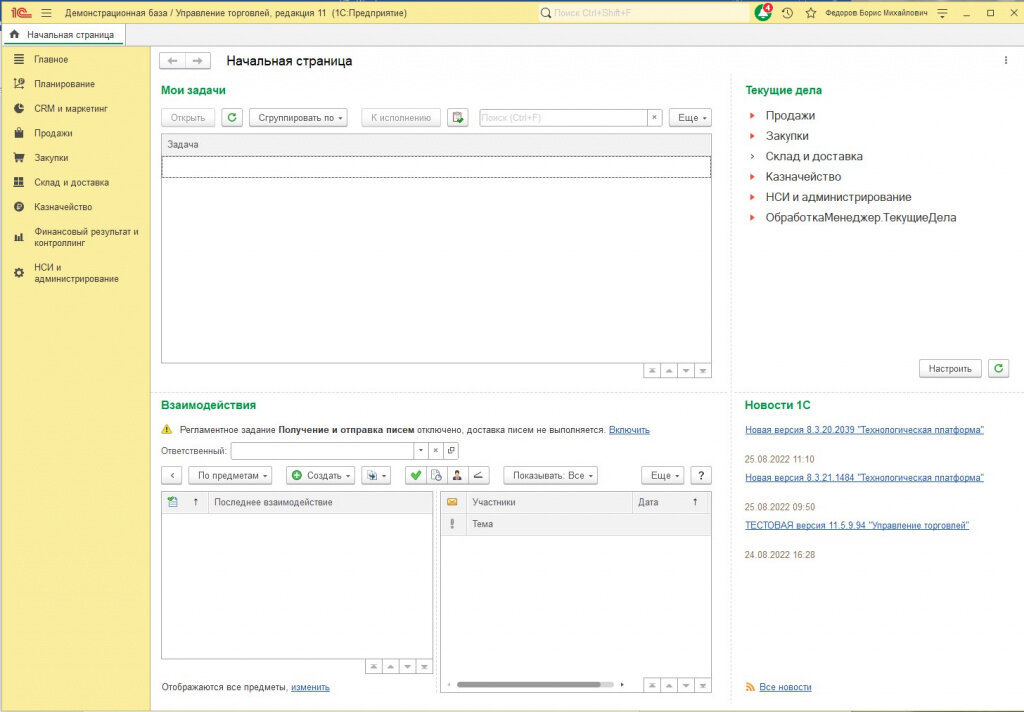The height and width of the screenshot is (712, 1024).
Task: Clear the Ответственный field with x
Action: (436, 451)
